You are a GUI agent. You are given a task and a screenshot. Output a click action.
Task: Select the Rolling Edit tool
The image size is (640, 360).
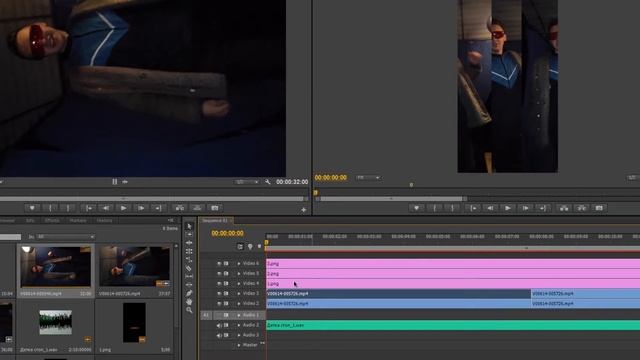tap(189, 251)
